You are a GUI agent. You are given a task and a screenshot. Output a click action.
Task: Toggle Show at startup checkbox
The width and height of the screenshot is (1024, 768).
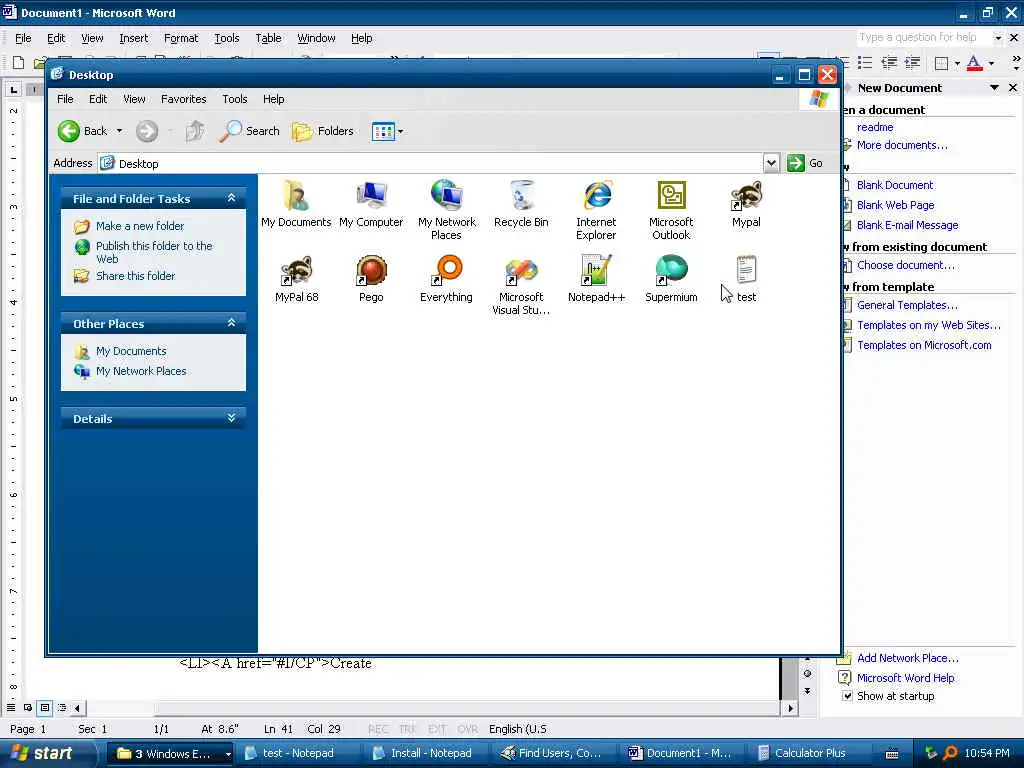[x=847, y=696]
